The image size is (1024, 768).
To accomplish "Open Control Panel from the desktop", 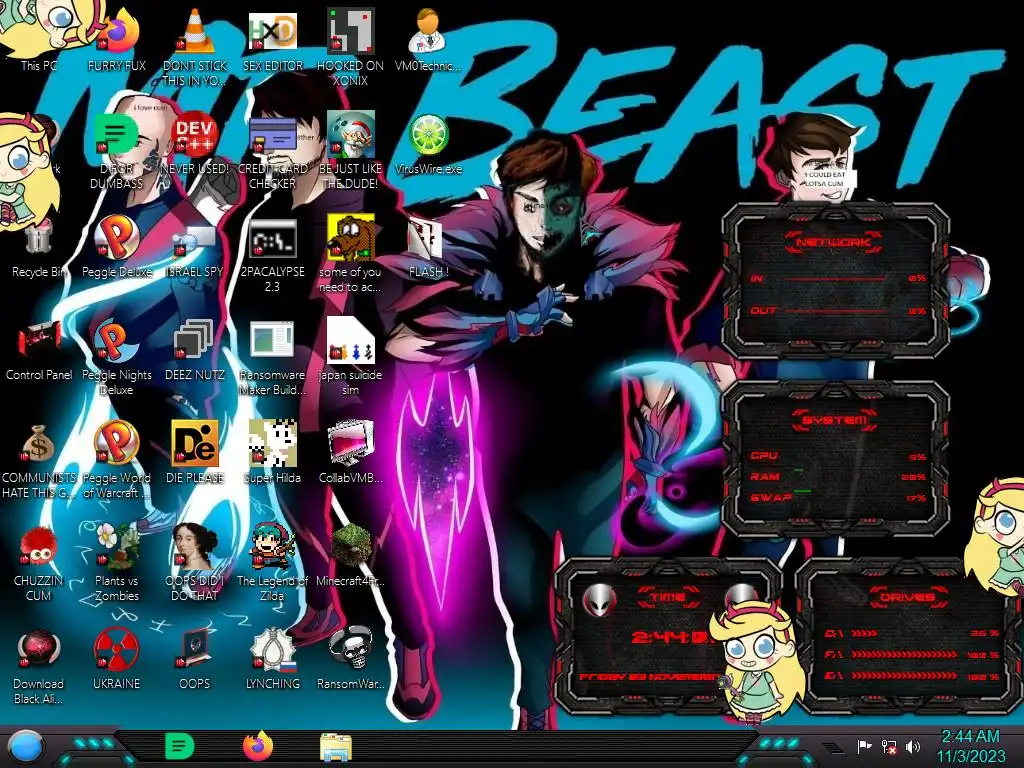I will 39,349.
